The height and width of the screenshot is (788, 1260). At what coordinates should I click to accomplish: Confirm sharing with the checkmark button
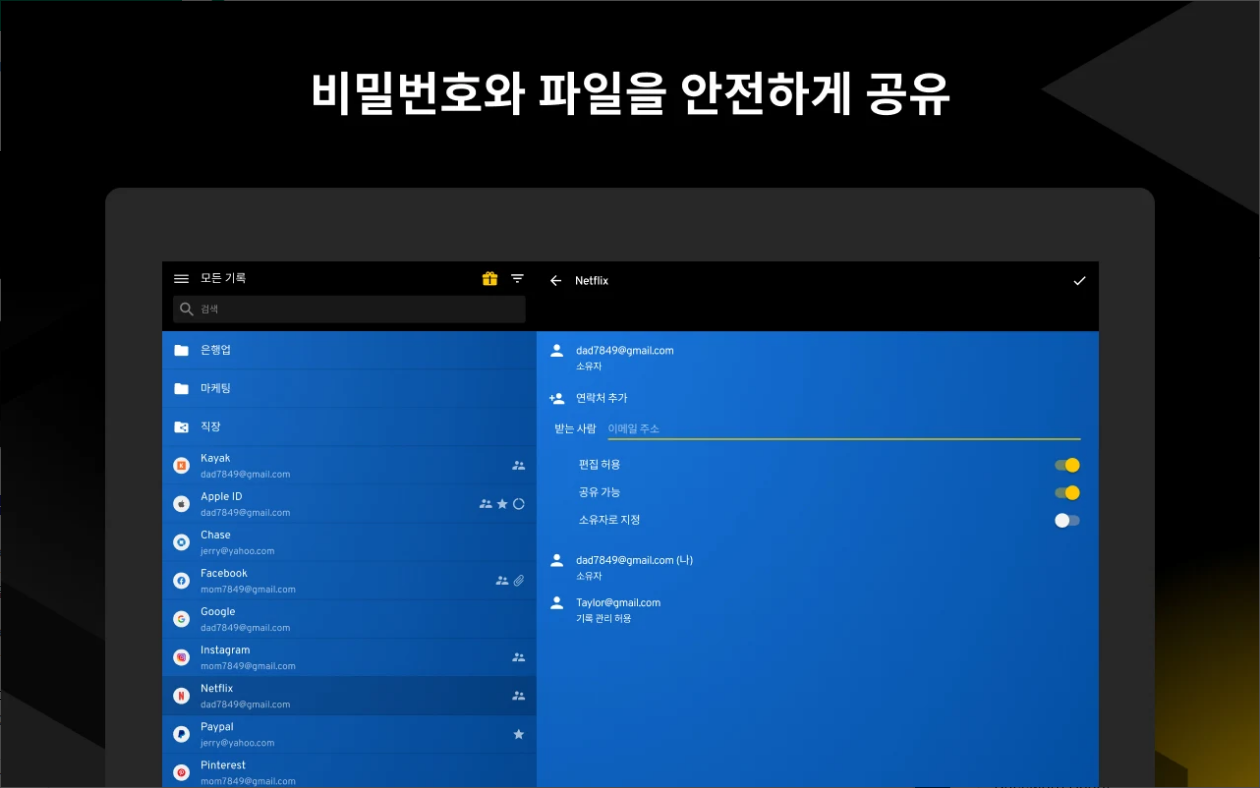[x=1078, y=281]
